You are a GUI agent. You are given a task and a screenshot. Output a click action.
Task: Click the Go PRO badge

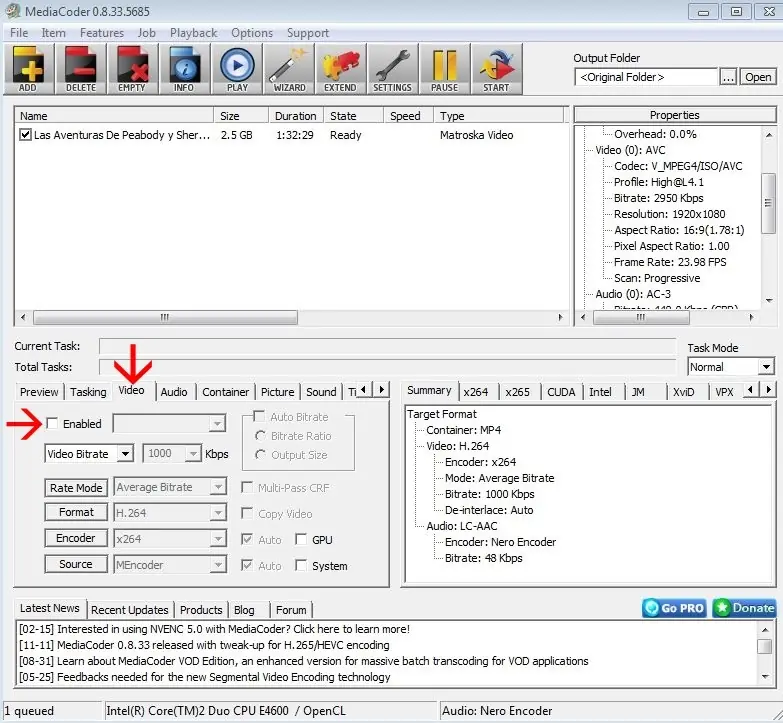pos(674,608)
